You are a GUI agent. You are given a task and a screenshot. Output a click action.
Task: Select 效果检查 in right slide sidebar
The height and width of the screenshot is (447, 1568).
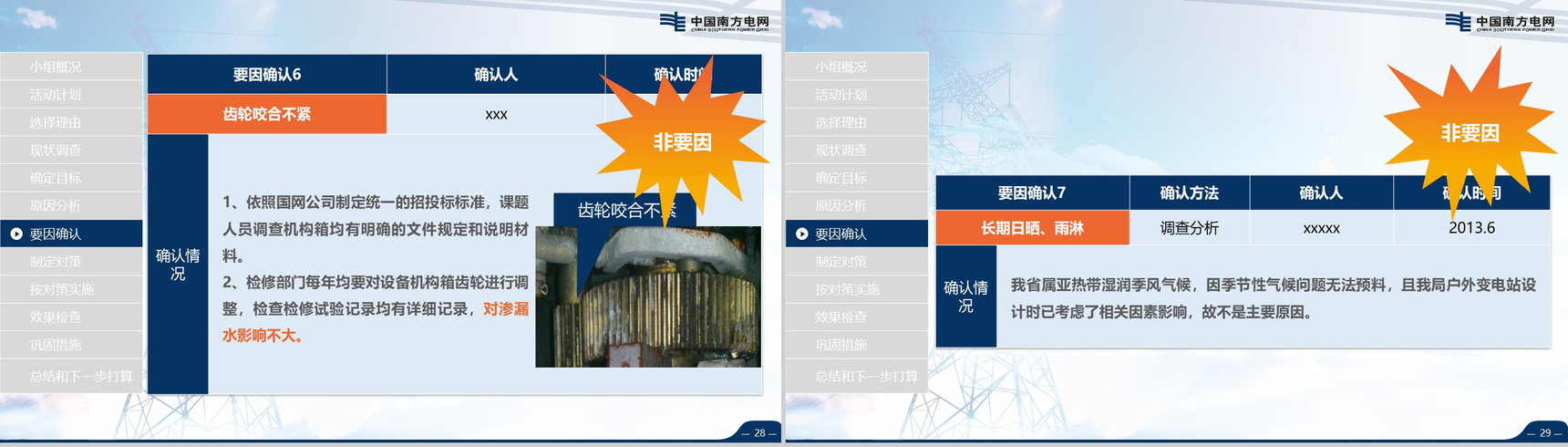pos(841,317)
